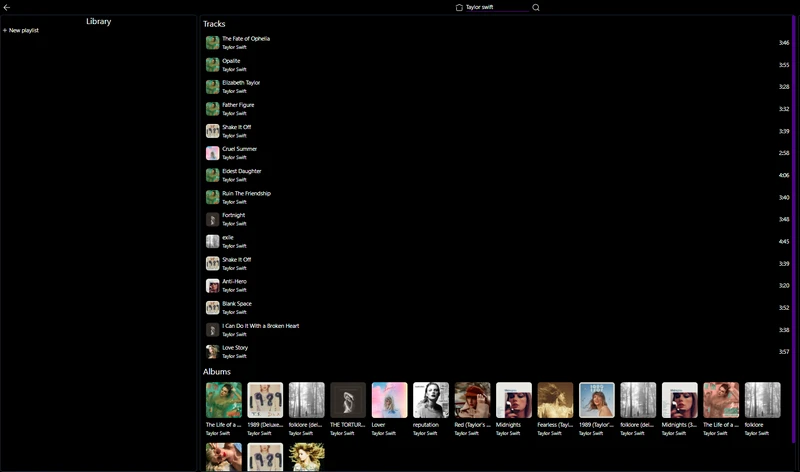Select the 'Anti-Hero' track title

pos(234,282)
